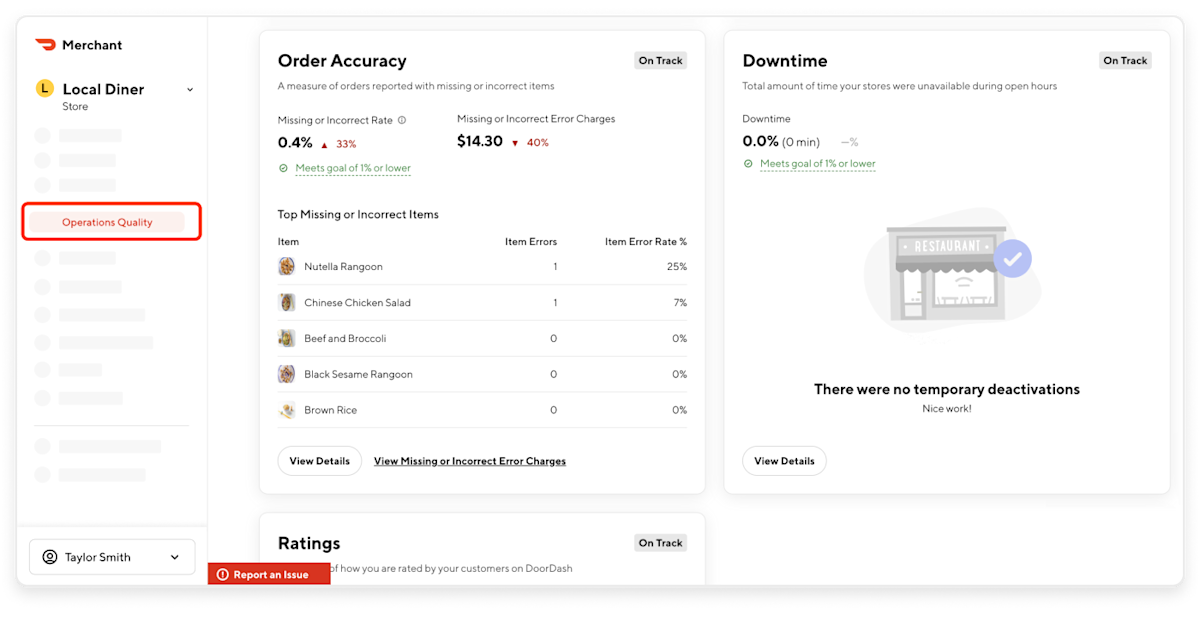1200x619 pixels.
Task: Select Operations Quality in the sidebar
Action: click(x=107, y=222)
